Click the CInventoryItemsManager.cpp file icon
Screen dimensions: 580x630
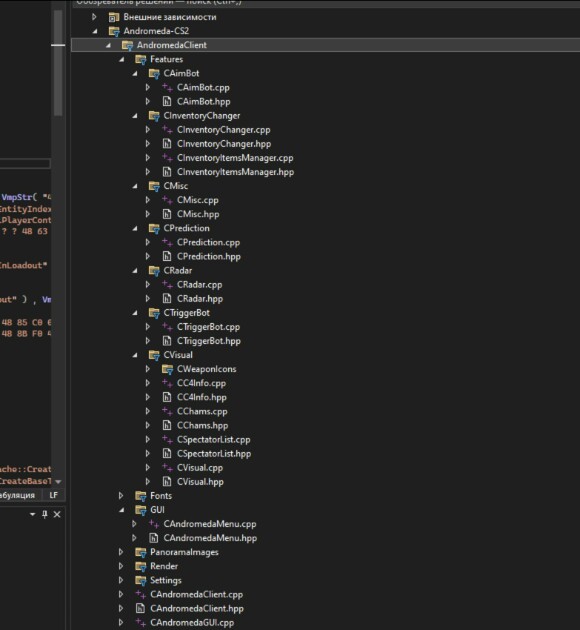coord(167,158)
